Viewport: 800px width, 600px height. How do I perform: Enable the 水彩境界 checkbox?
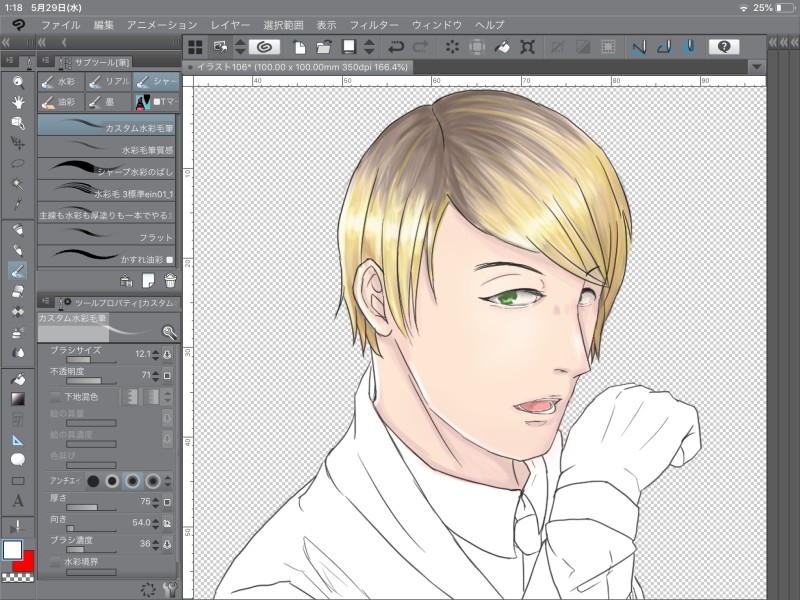[56, 563]
